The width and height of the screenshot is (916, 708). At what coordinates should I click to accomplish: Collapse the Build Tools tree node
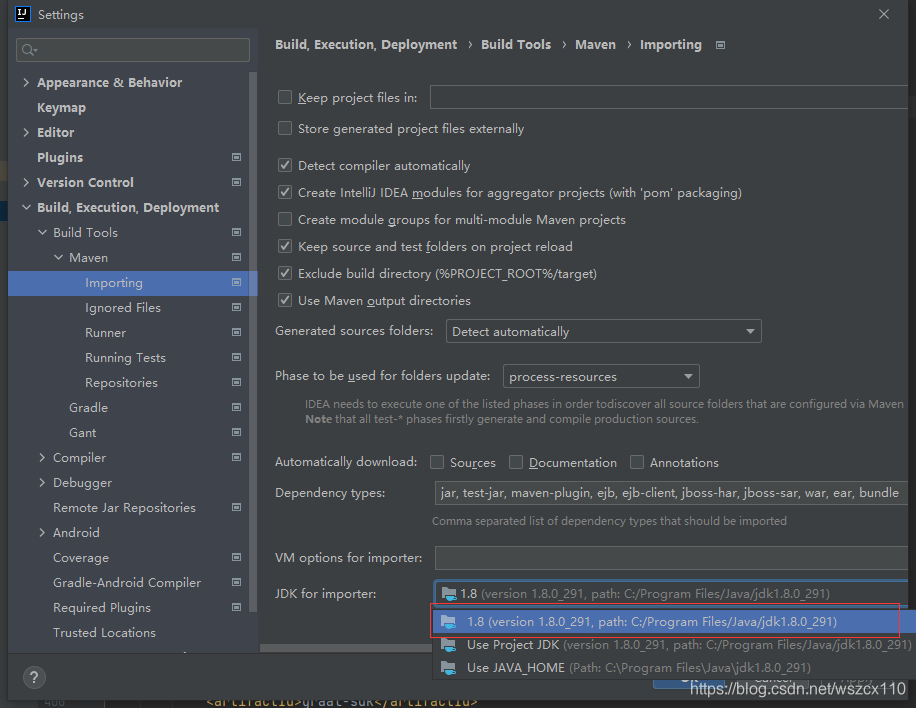[42, 232]
